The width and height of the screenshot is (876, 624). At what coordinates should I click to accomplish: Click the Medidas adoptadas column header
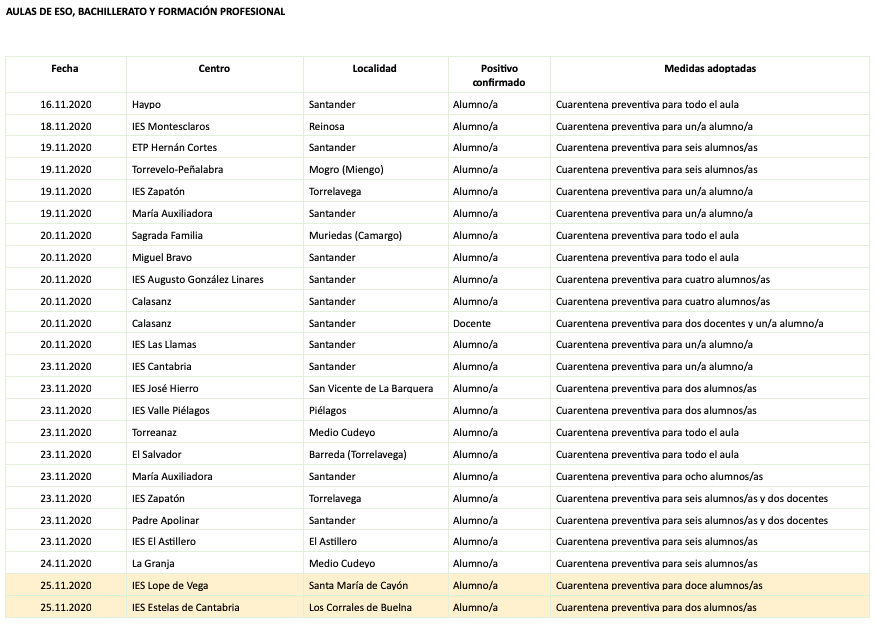[x=709, y=69]
